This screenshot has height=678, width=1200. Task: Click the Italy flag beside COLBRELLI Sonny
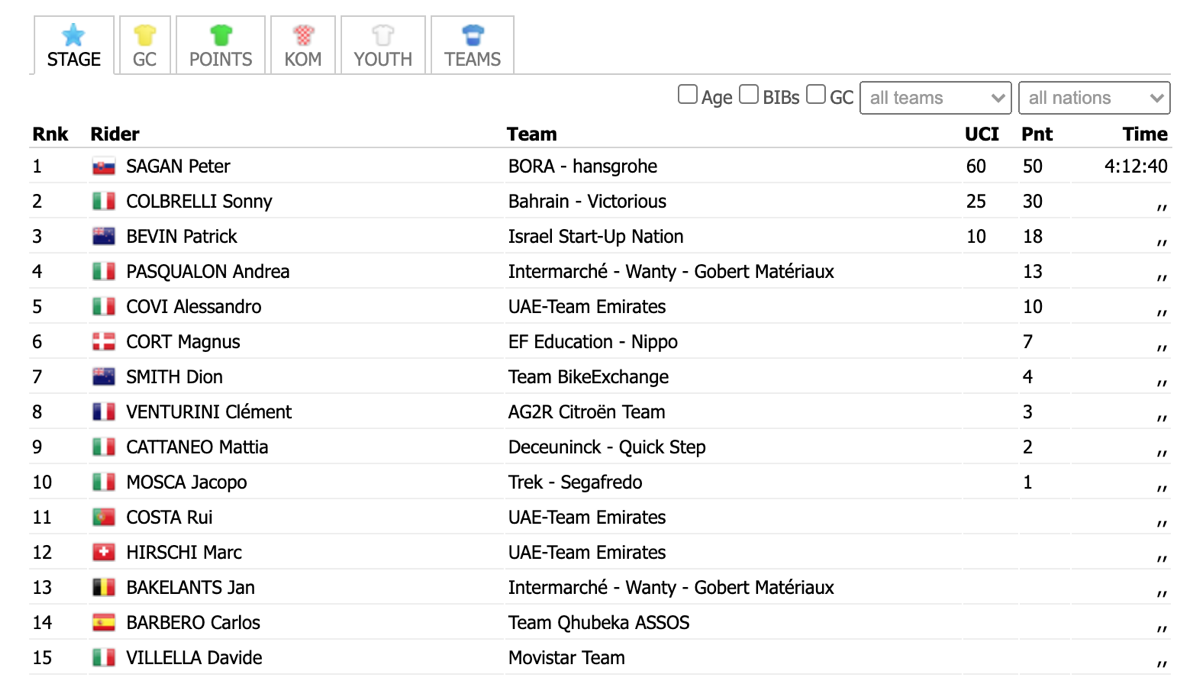104,202
